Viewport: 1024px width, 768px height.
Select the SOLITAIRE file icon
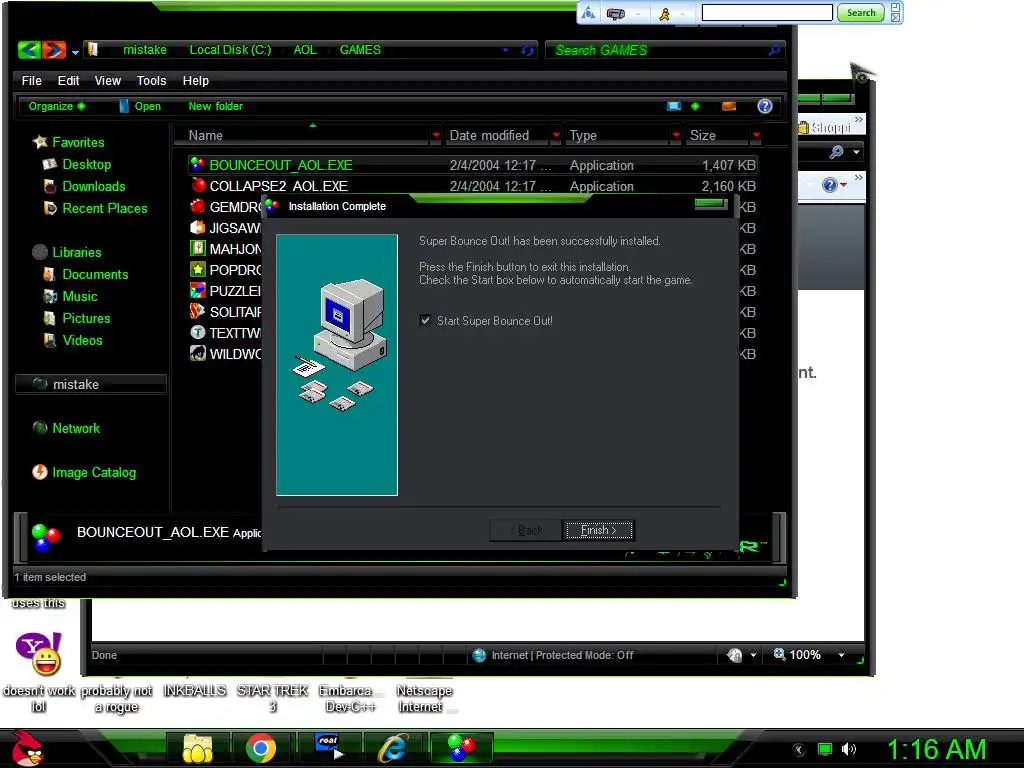[197, 312]
